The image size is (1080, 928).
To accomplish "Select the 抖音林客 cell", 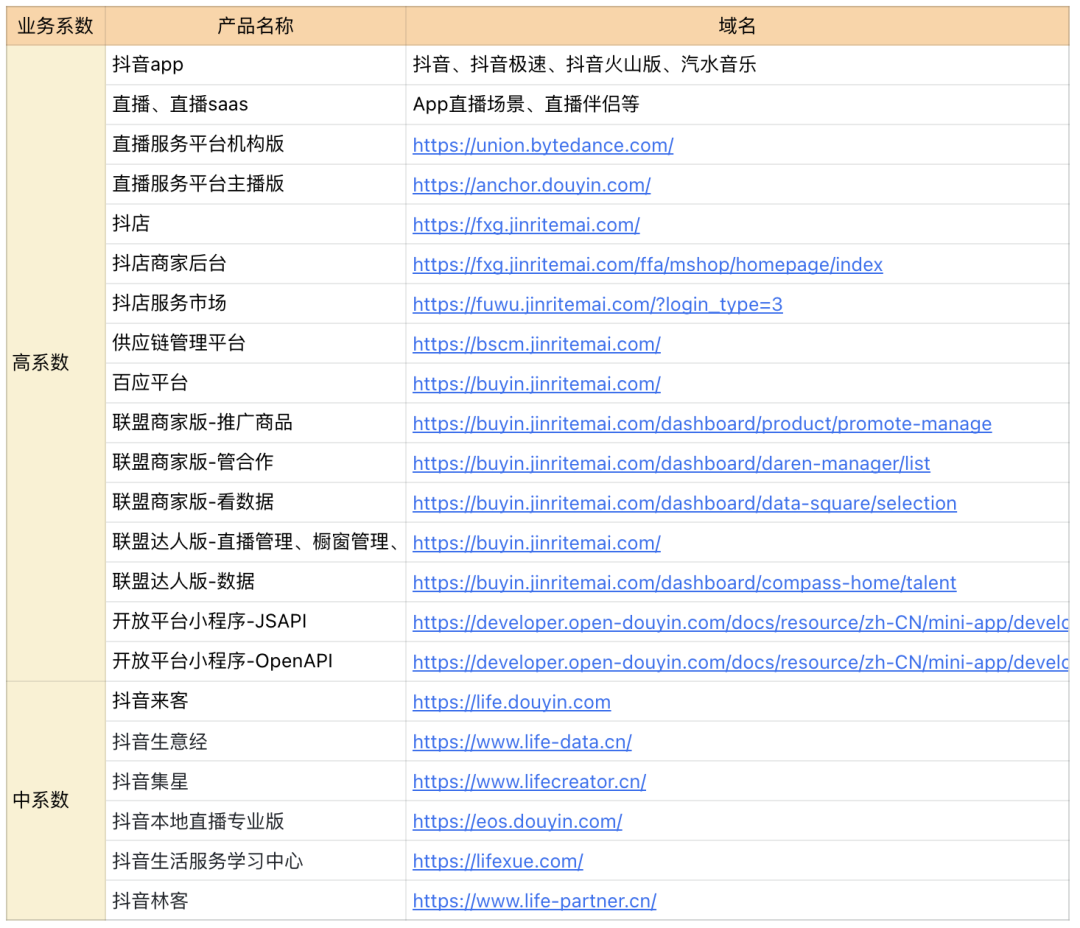I will [256, 900].
